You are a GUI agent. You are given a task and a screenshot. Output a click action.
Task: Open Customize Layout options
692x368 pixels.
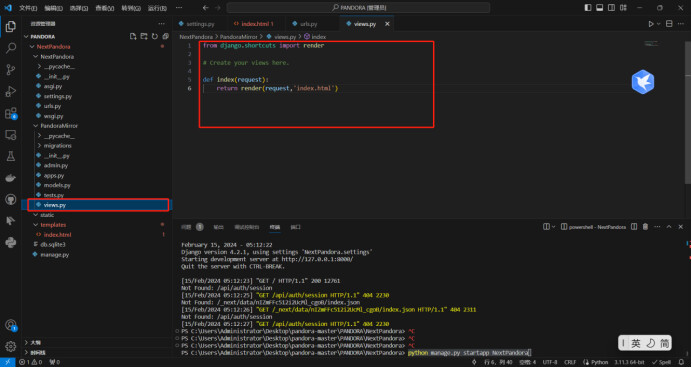[623, 8]
